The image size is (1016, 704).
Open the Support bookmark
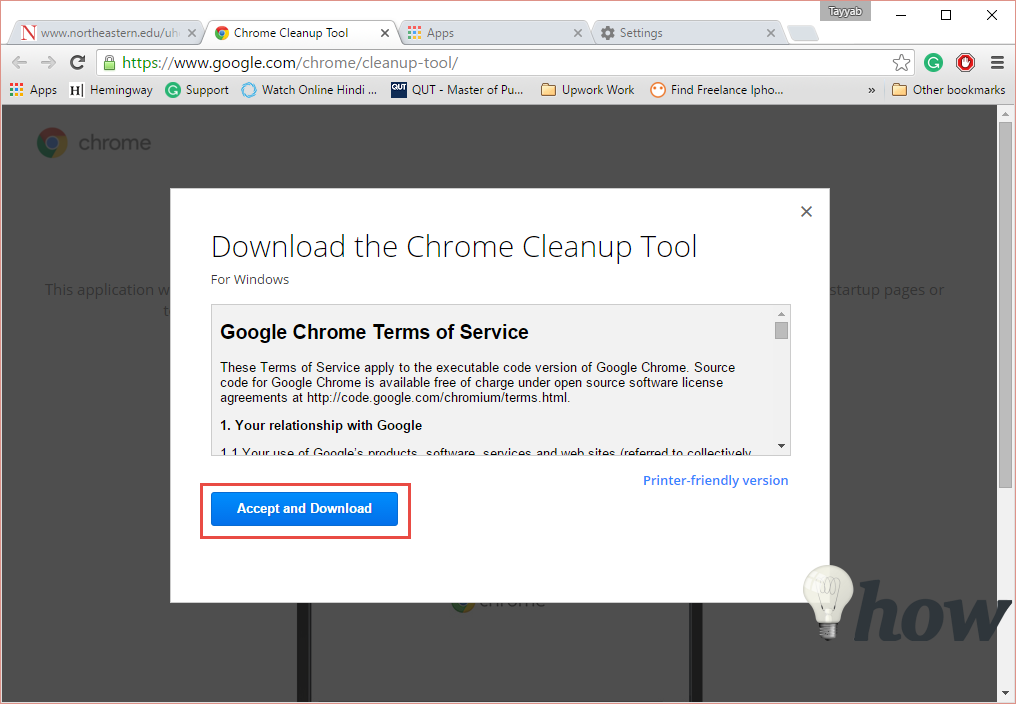(x=197, y=89)
